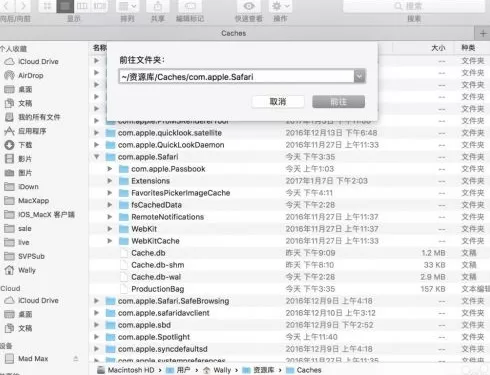
Task: Expand the Extensions folder
Action: (110, 181)
